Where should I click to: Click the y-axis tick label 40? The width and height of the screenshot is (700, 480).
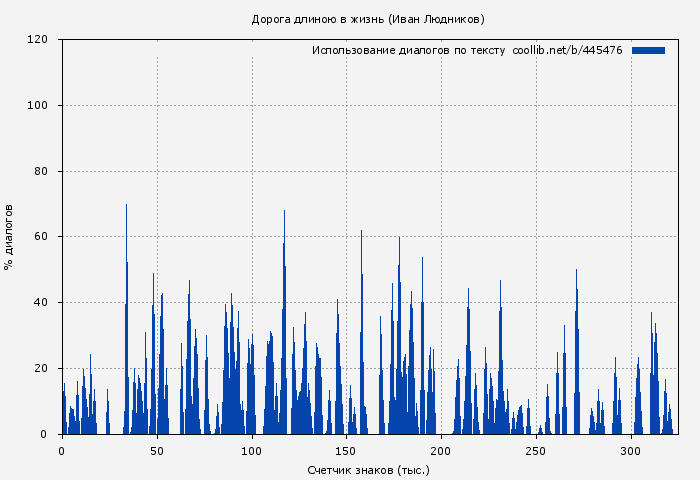(x=42, y=303)
